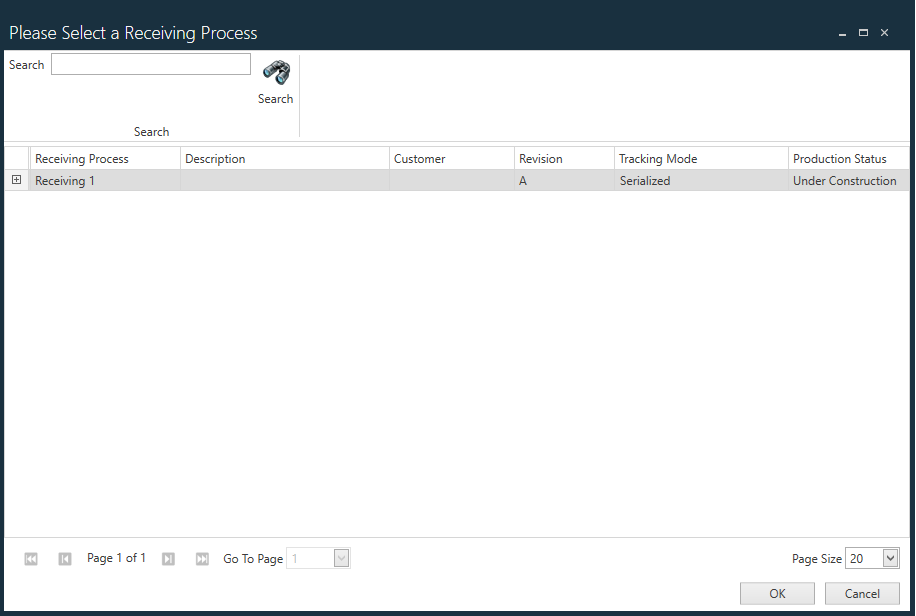This screenshot has height=616, width=916.
Task: Expand the Receiving 1 row details
Action: click(16, 180)
